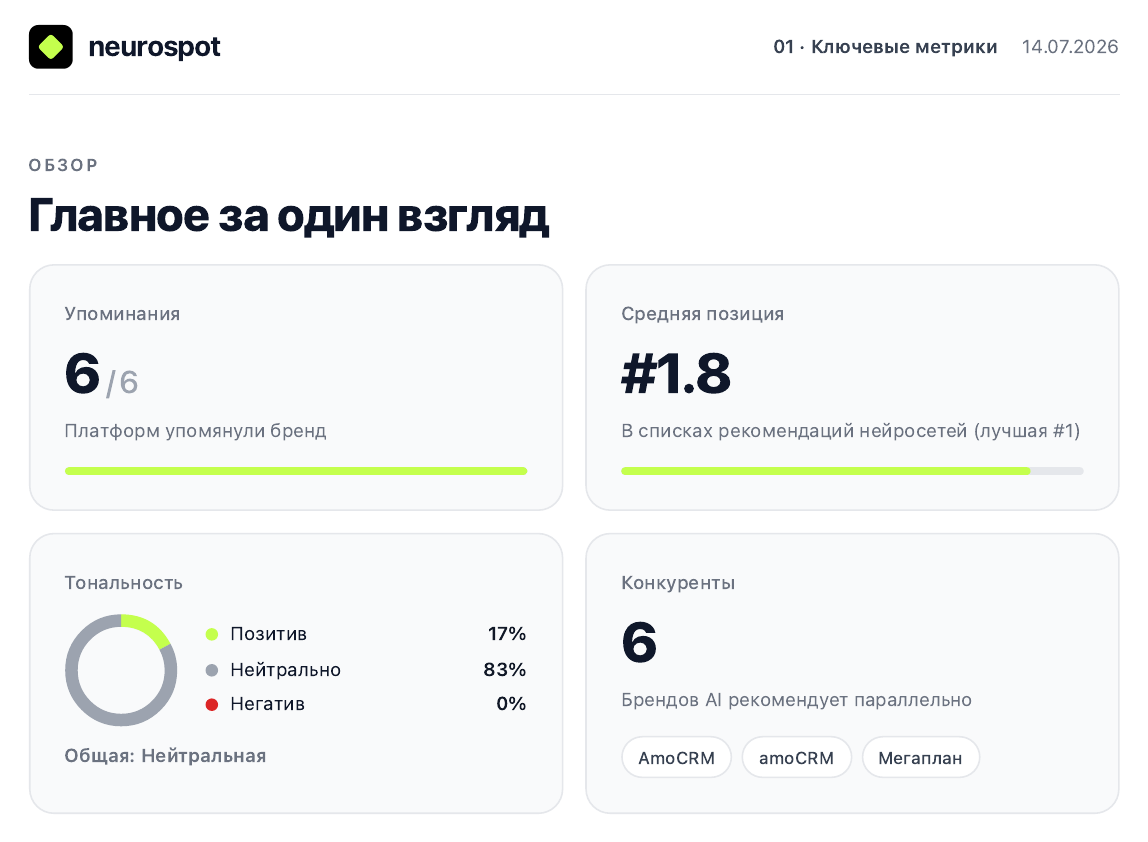Image resolution: width=1148 pixels, height=842 pixels.
Task: Click the 17% positive value
Action: tap(507, 634)
